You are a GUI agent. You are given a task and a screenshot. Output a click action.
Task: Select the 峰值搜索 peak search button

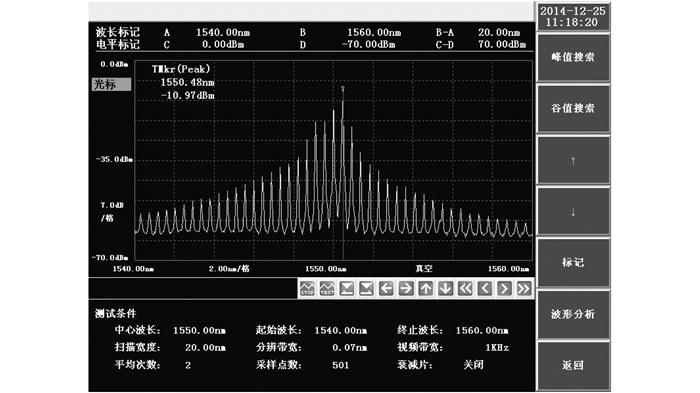click(x=573, y=58)
